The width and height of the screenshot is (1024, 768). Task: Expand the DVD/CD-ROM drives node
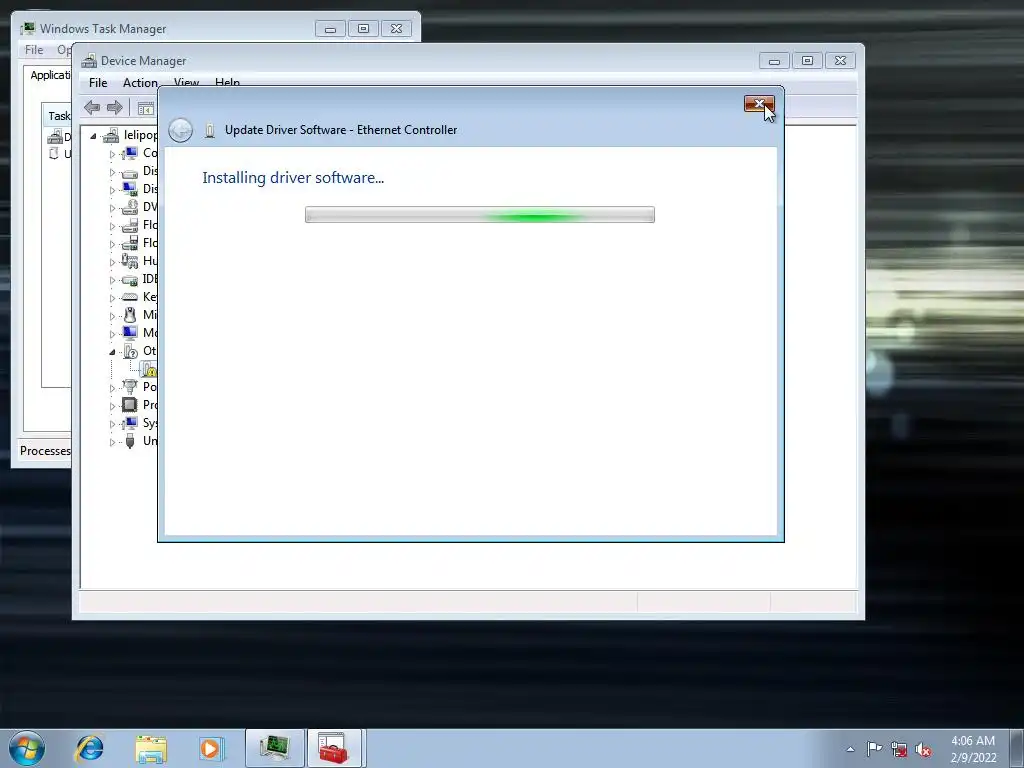pyautogui.click(x=112, y=208)
